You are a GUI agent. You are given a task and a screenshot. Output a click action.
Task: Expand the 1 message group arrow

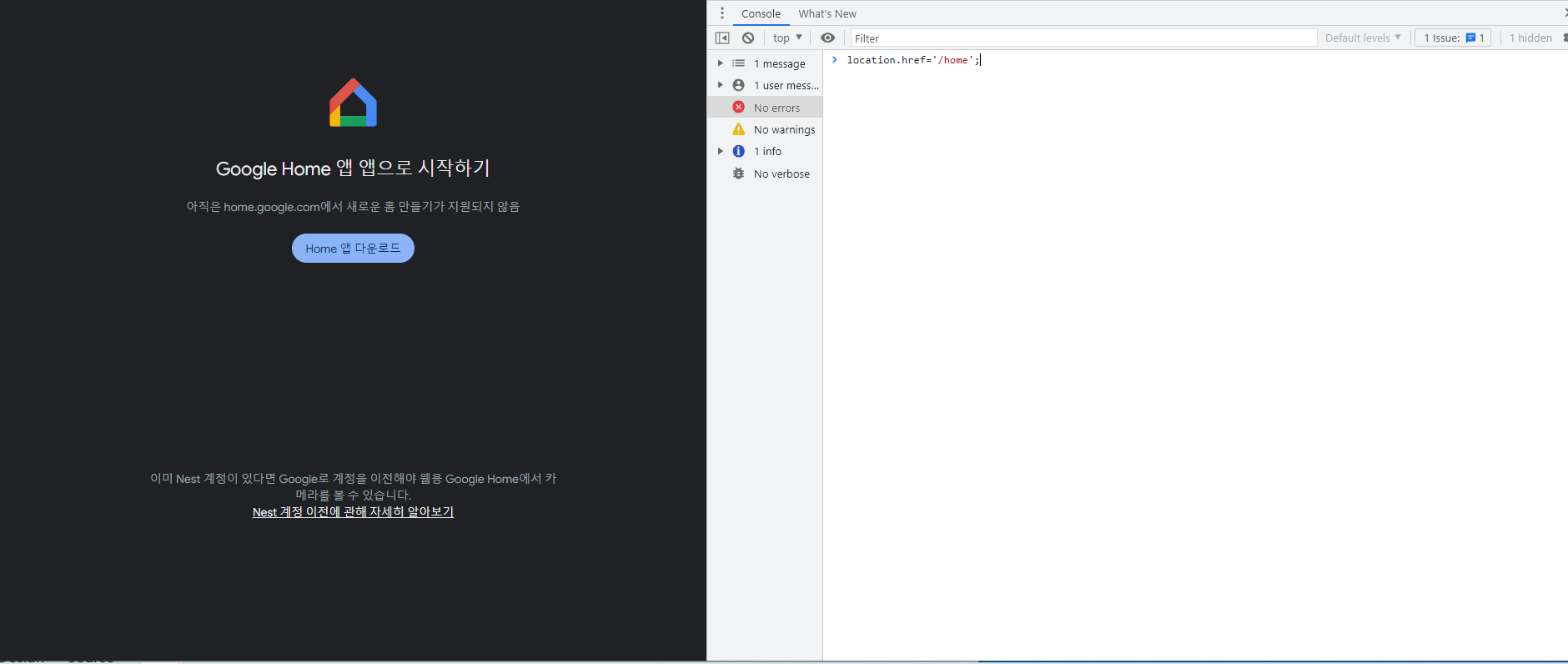click(720, 63)
